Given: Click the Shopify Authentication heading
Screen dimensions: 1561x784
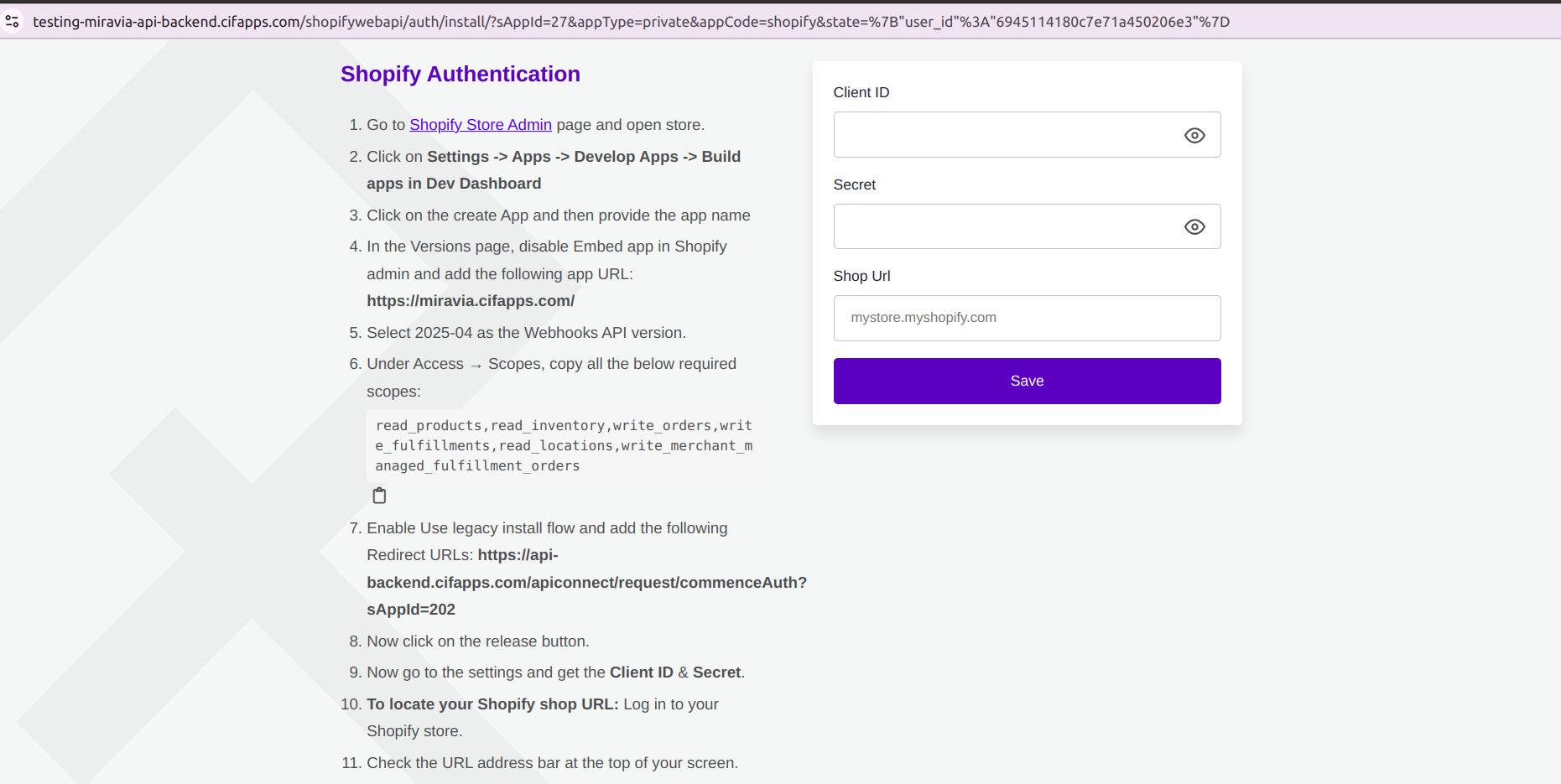Looking at the screenshot, I should pyautogui.click(x=460, y=74).
